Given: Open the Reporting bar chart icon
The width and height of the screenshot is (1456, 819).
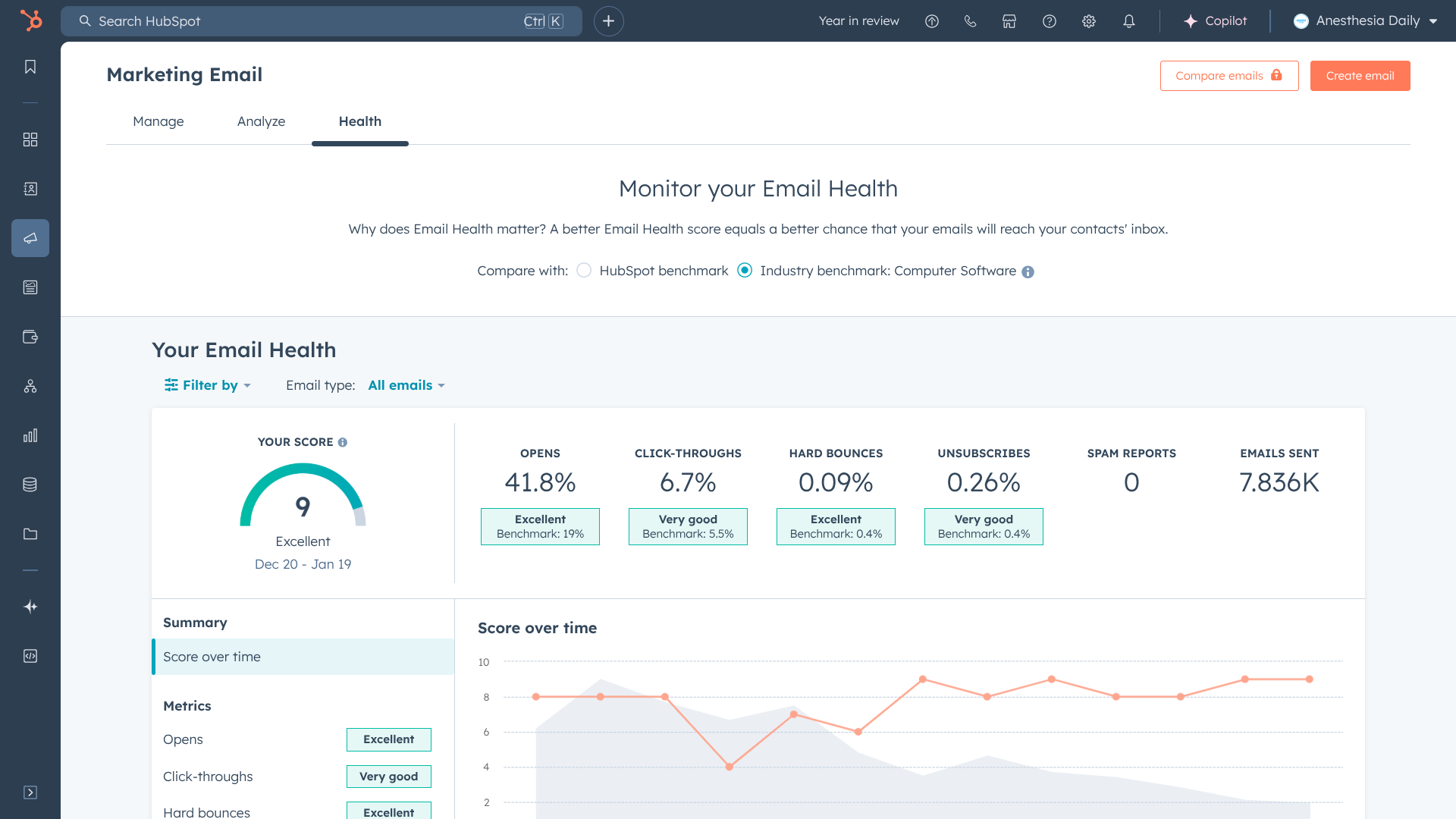Looking at the screenshot, I should pos(30,435).
